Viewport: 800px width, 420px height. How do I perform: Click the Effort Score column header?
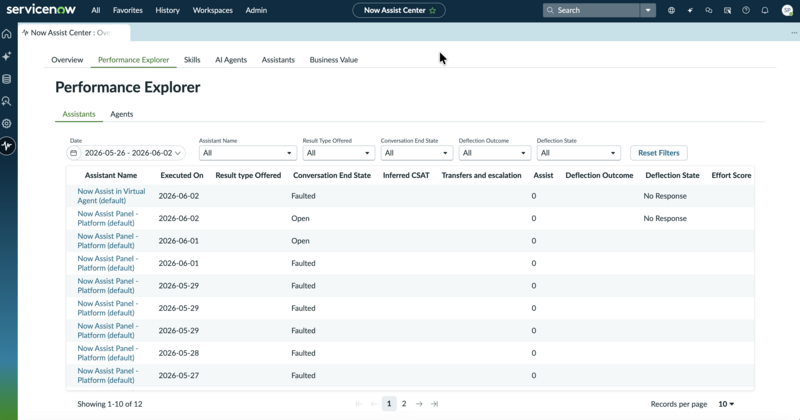[731, 175]
